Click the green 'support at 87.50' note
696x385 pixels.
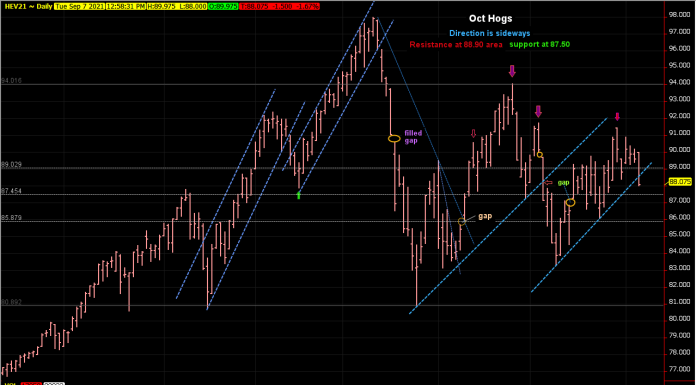tap(539, 44)
